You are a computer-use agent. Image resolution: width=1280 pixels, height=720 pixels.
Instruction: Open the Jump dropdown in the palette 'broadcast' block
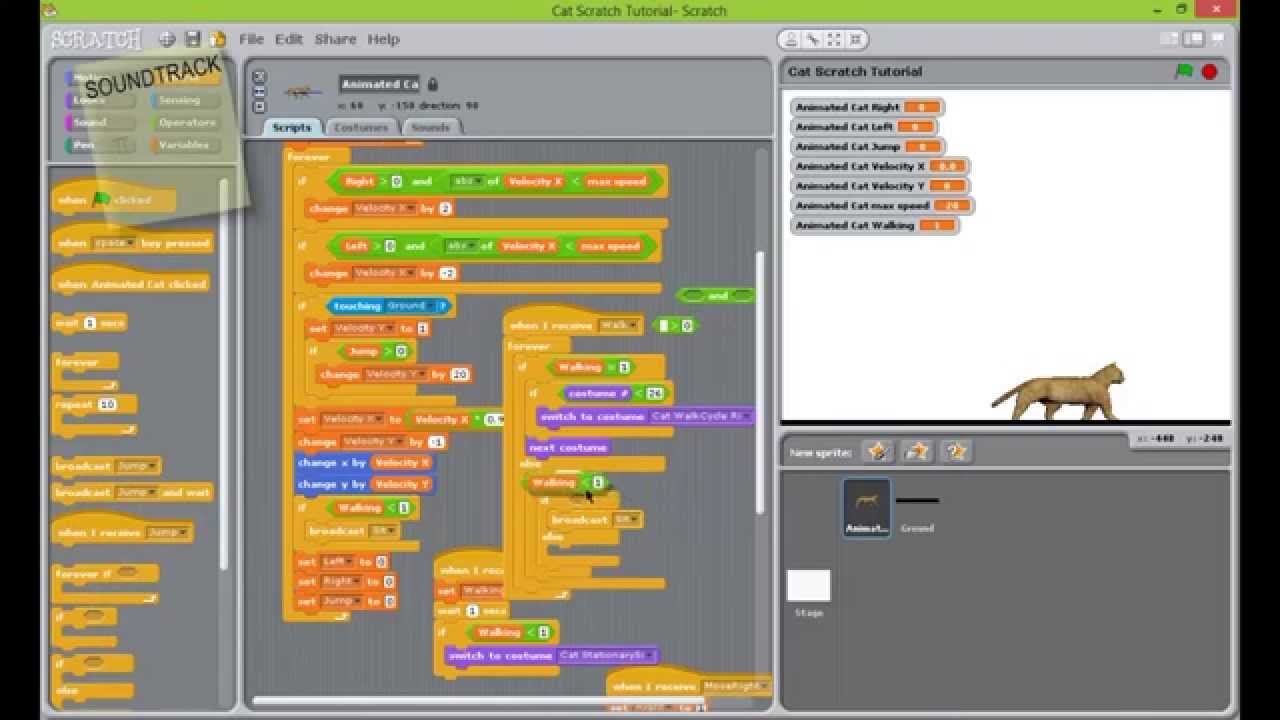[x=136, y=466]
